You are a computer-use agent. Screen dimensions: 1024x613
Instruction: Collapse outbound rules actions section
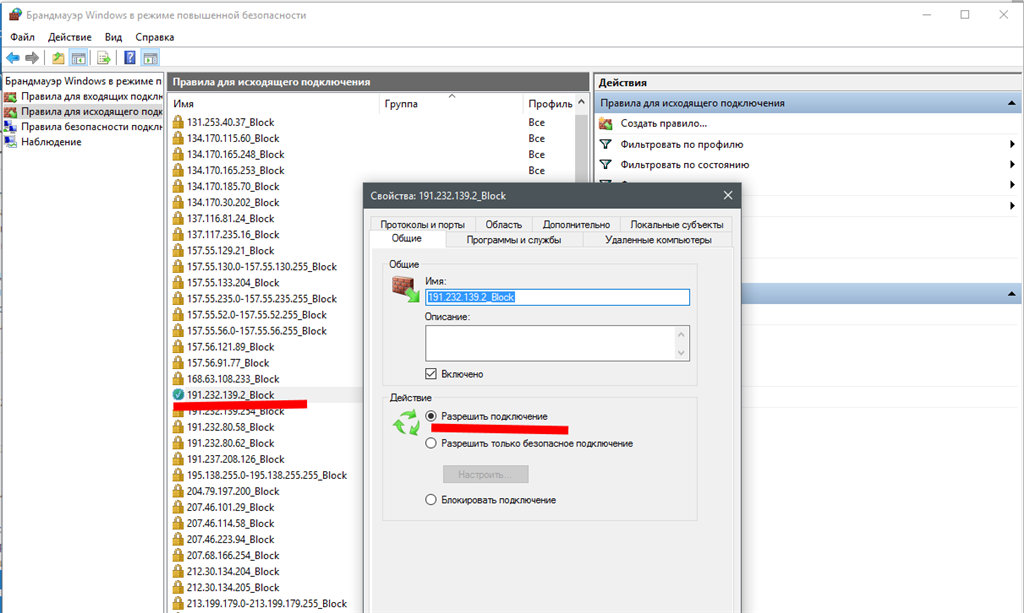(x=1012, y=103)
